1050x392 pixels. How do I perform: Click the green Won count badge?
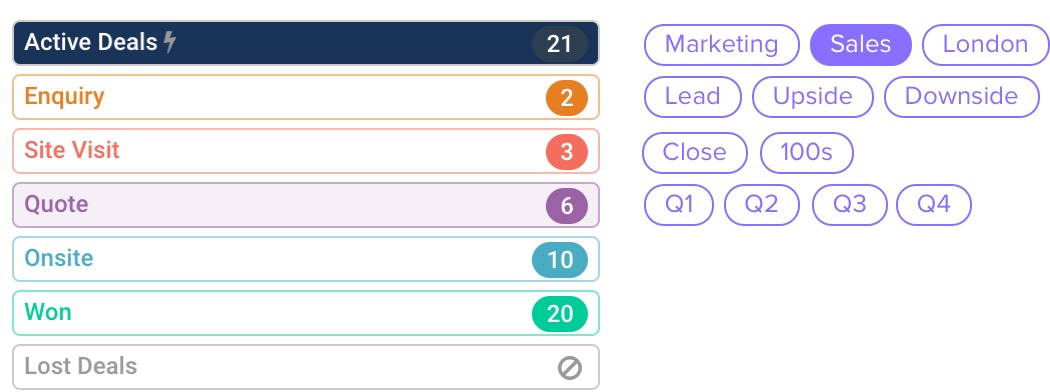click(560, 314)
